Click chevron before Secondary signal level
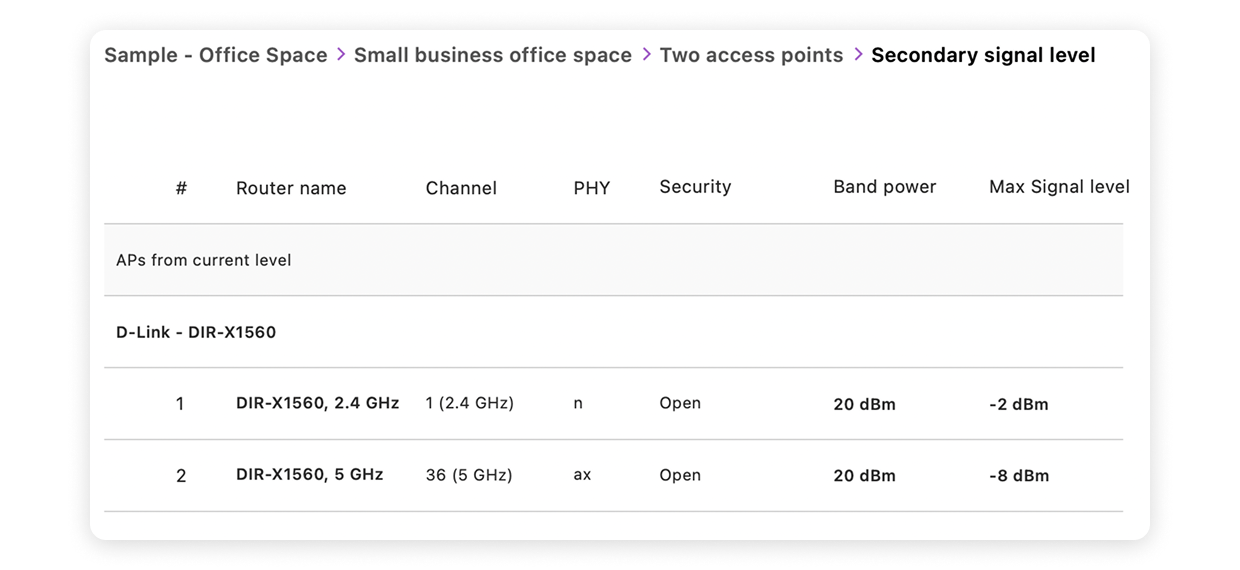Viewport: 1240px width, 570px height. point(858,55)
